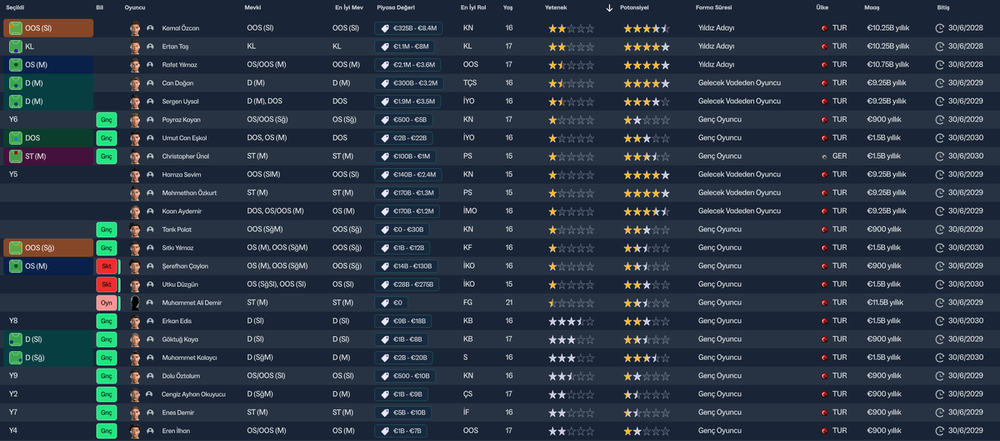Viewport: 1000px width, 441px height.
Task: Click the ST (M) position icon for Christopher Ünal
Action: tap(16, 156)
